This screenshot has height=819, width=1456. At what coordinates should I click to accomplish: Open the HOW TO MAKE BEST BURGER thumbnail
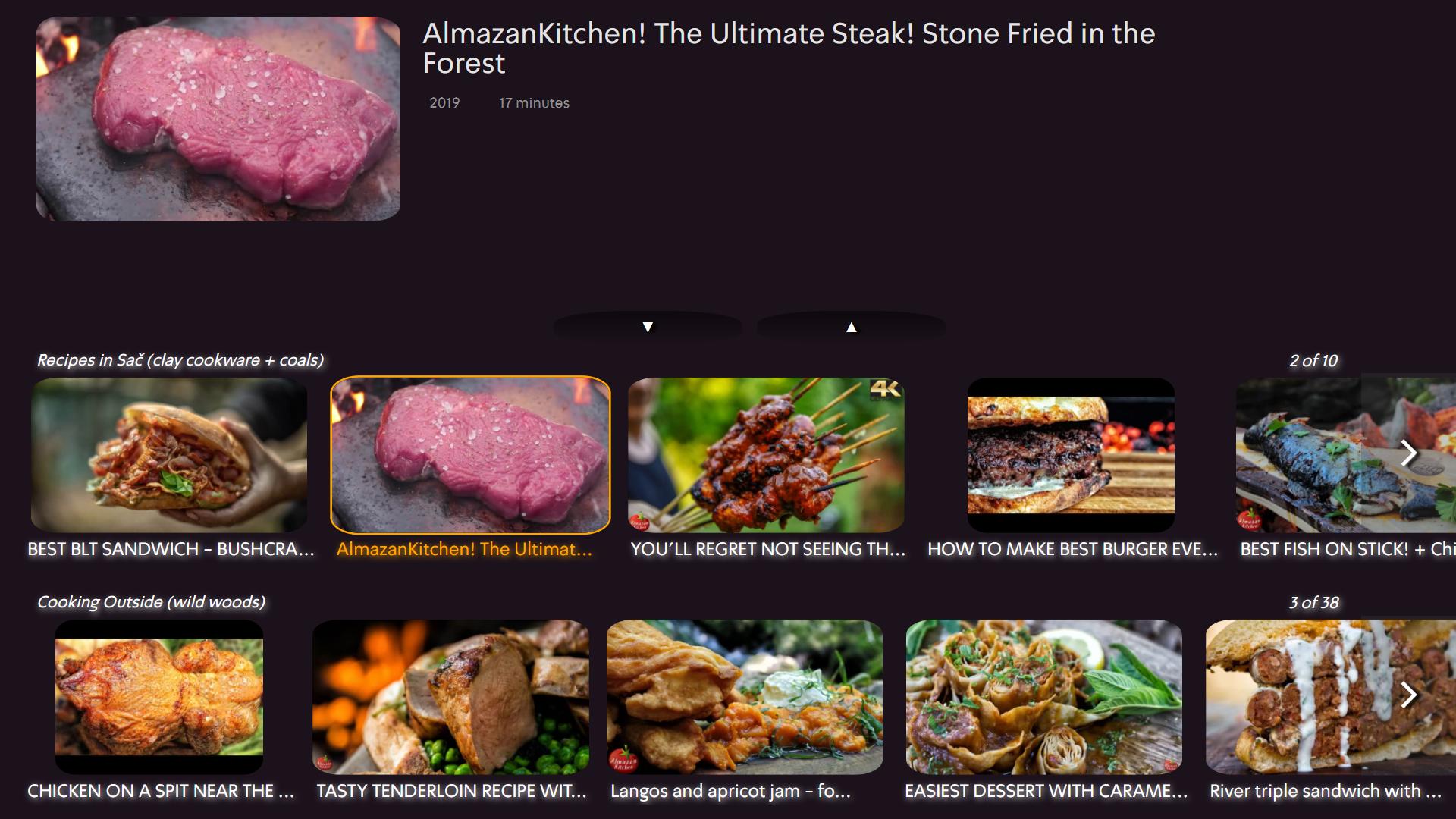tap(1071, 455)
